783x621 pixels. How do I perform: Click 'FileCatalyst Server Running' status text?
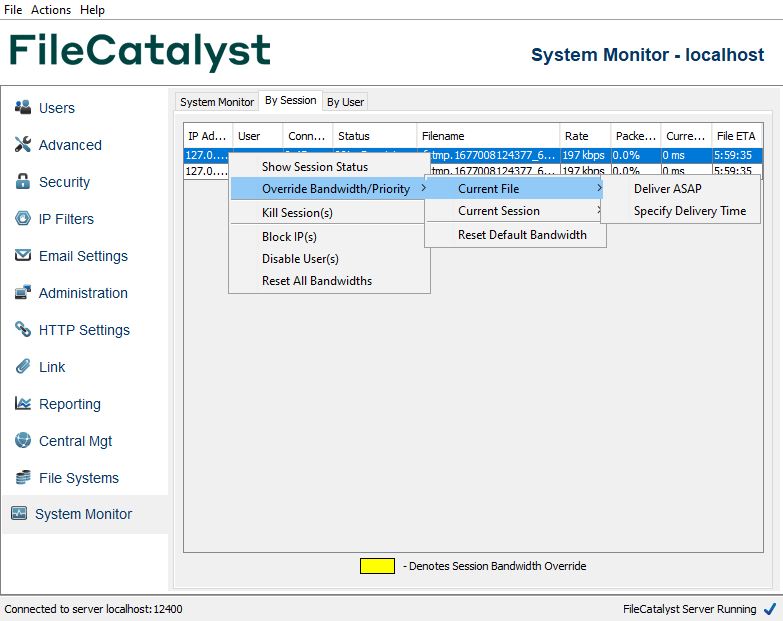pos(690,609)
